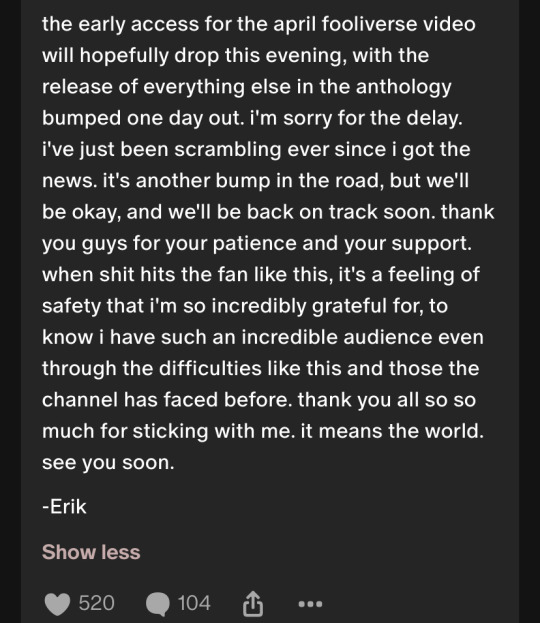Open comments via the speech bubble icon
The width and height of the screenshot is (540, 623).
(x=157, y=604)
